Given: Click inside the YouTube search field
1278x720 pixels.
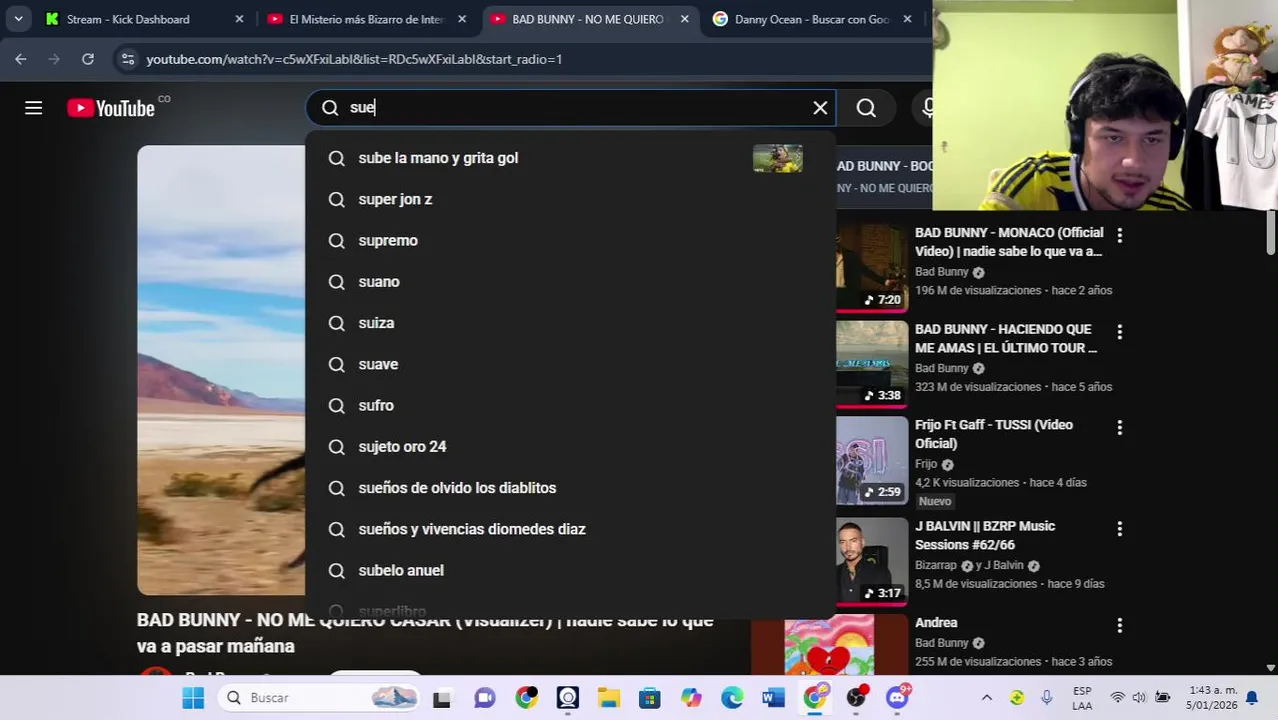Looking at the screenshot, I should pos(570,108).
